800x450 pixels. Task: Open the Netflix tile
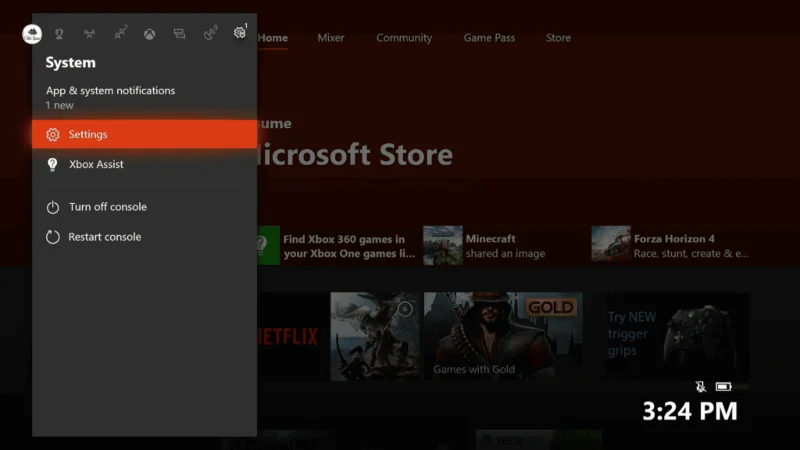(x=292, y=336)
